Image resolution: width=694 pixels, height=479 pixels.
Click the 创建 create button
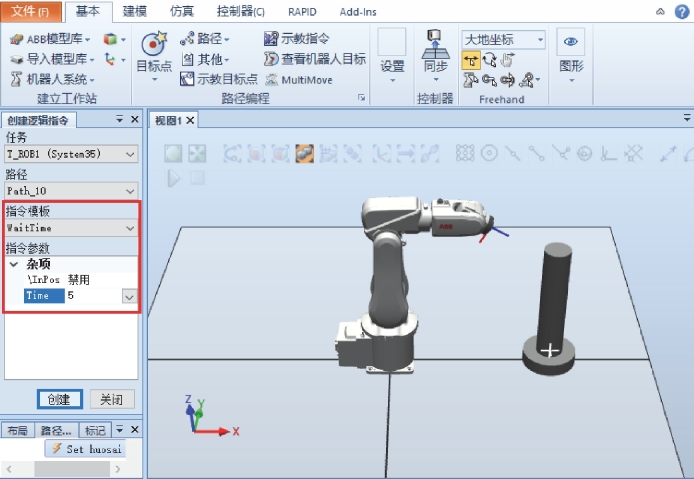pyautogui.click(x=59, y=399)
